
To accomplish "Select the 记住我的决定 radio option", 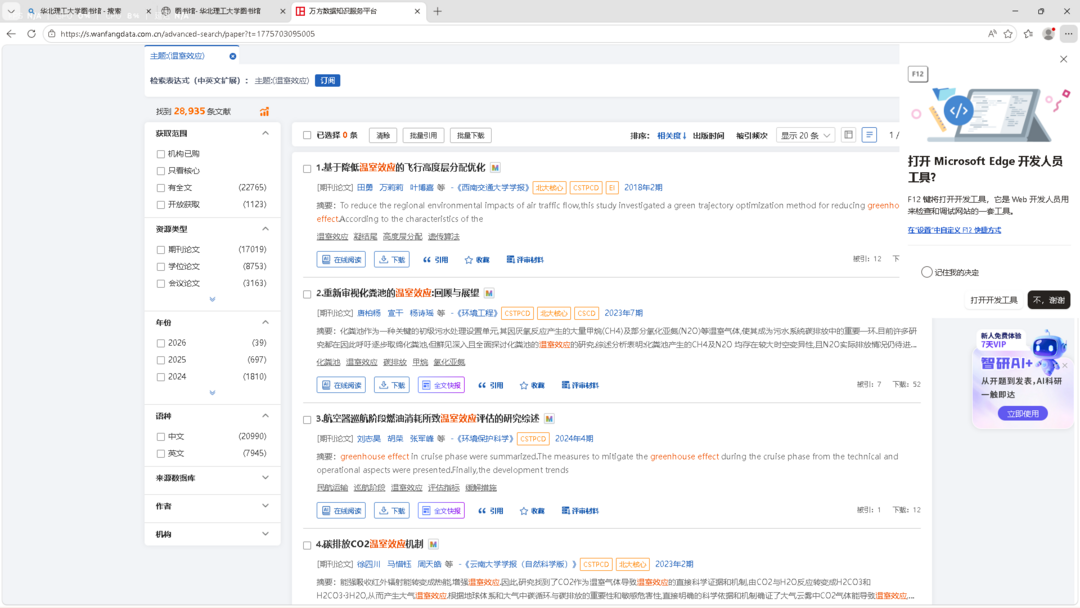I will click(926, 272).
